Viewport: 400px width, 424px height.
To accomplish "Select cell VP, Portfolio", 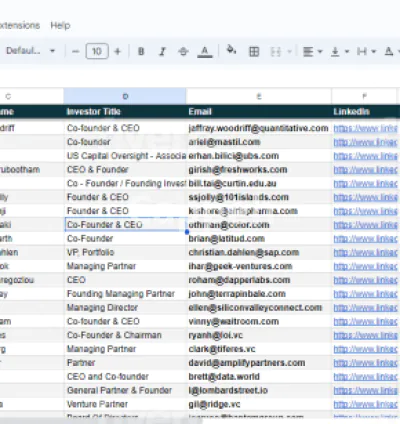I will pos(125,252).
